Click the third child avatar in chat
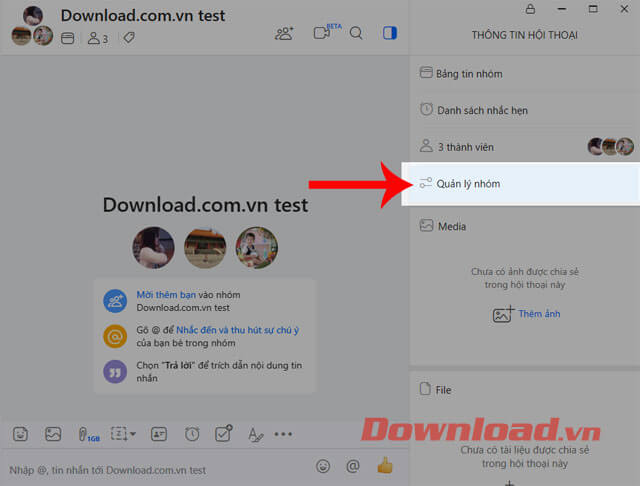640x486 pixels. pyautogui.click(x=257, y=248)
